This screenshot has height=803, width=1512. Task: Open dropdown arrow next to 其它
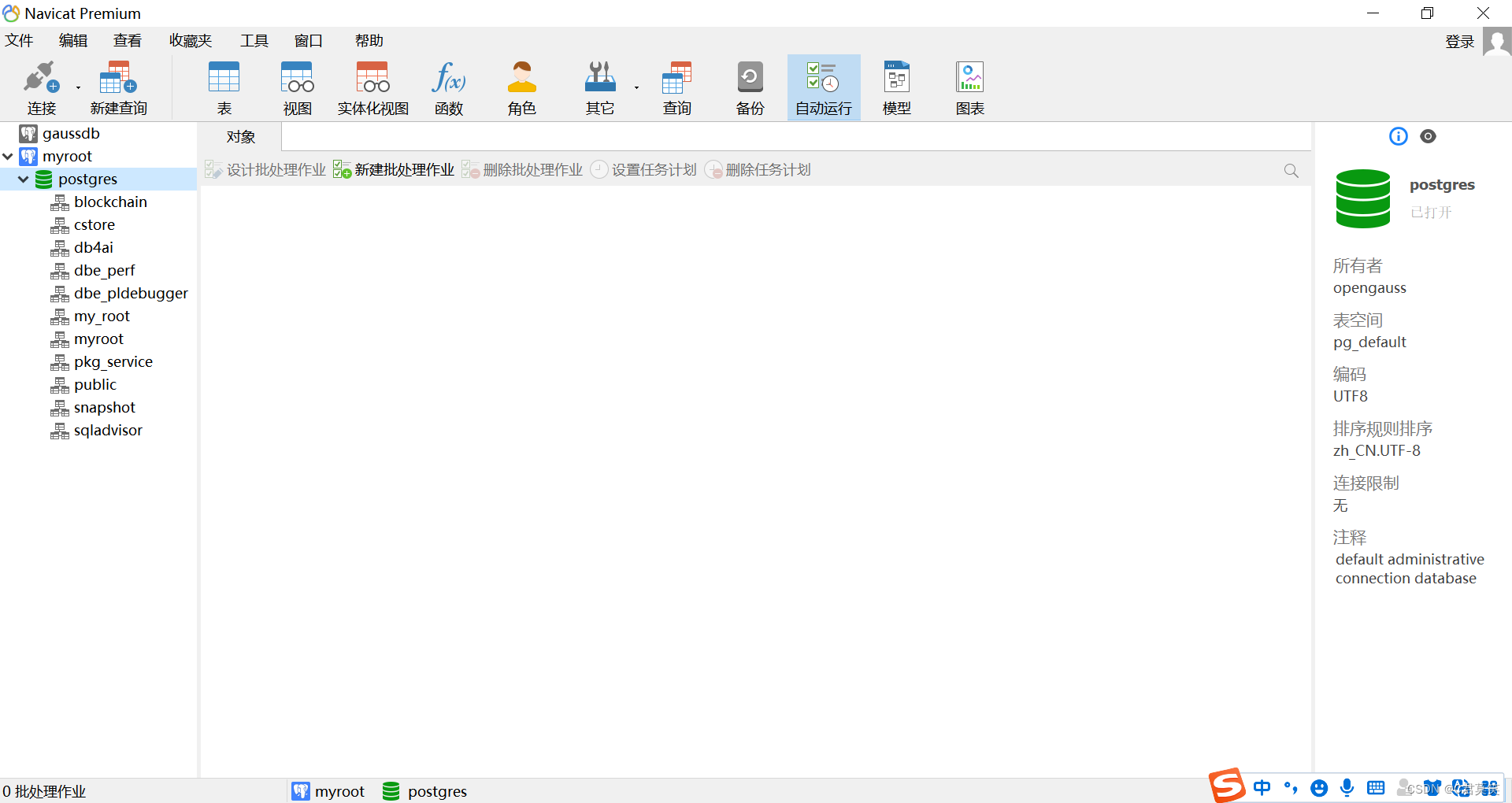636,87
